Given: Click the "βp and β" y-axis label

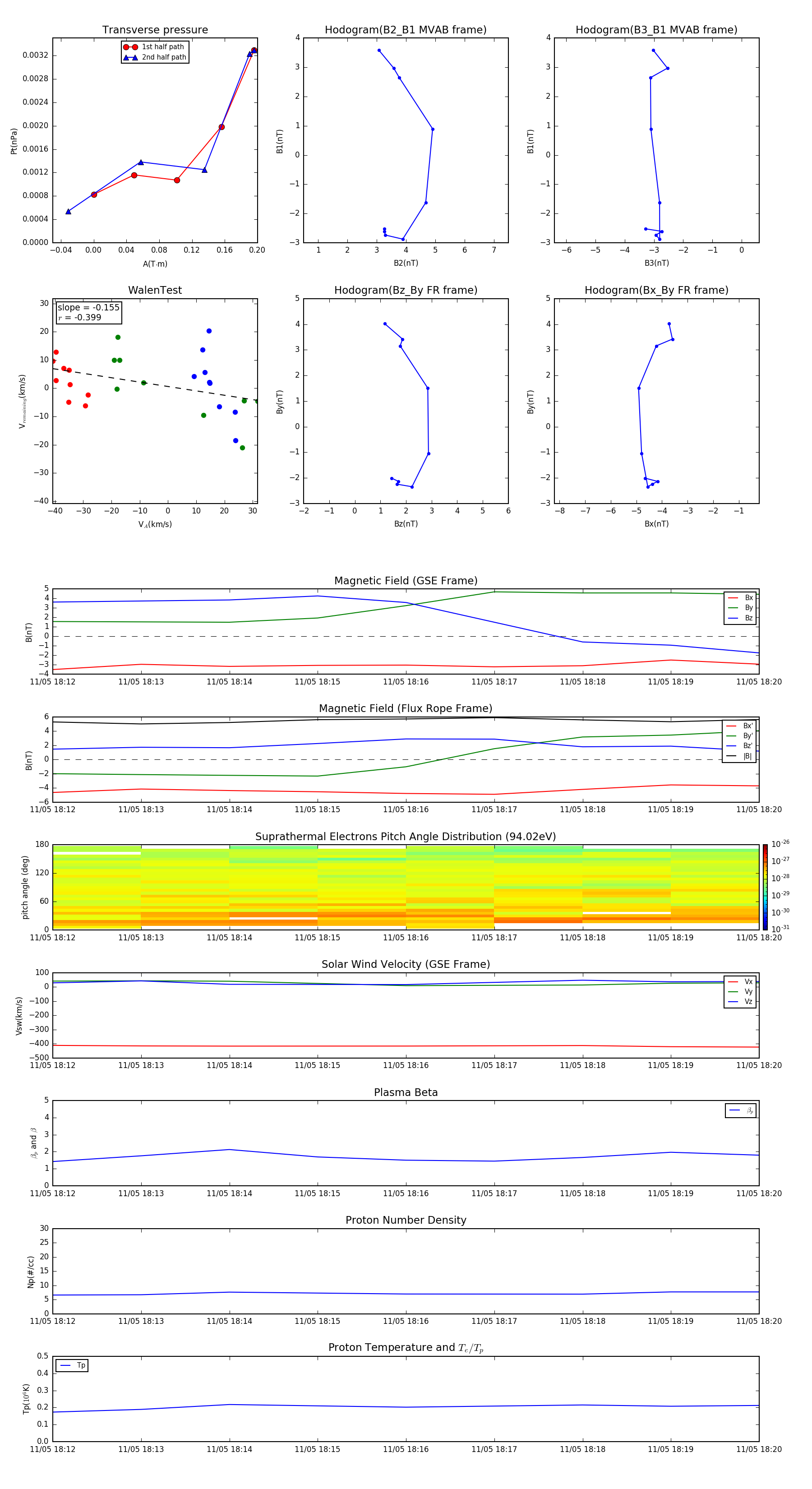Looking at the screenshot, I should pos(34,1143).
